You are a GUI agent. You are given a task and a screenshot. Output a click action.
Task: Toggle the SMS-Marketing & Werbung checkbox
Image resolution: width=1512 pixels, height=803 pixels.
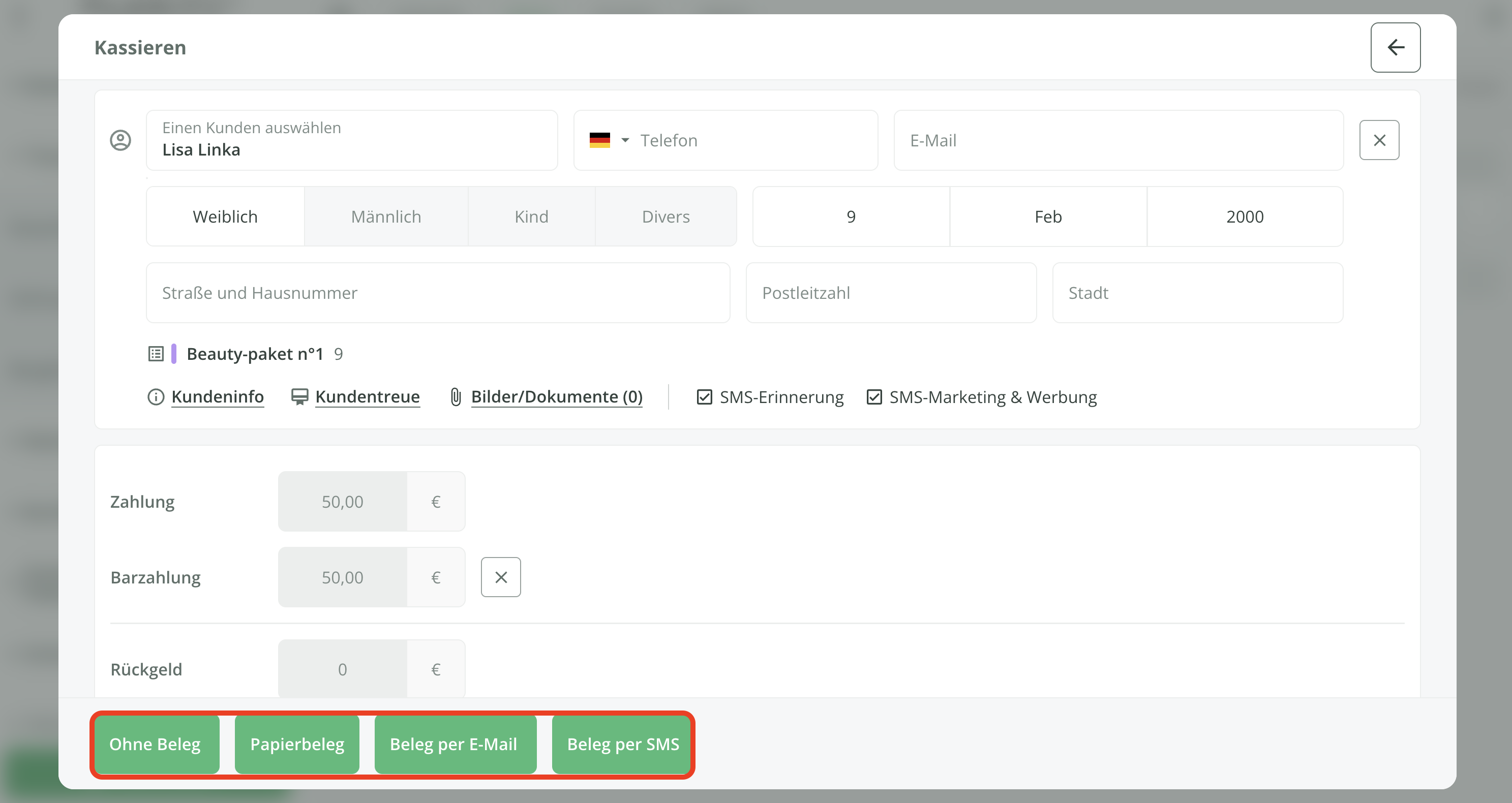pos(874,397)
